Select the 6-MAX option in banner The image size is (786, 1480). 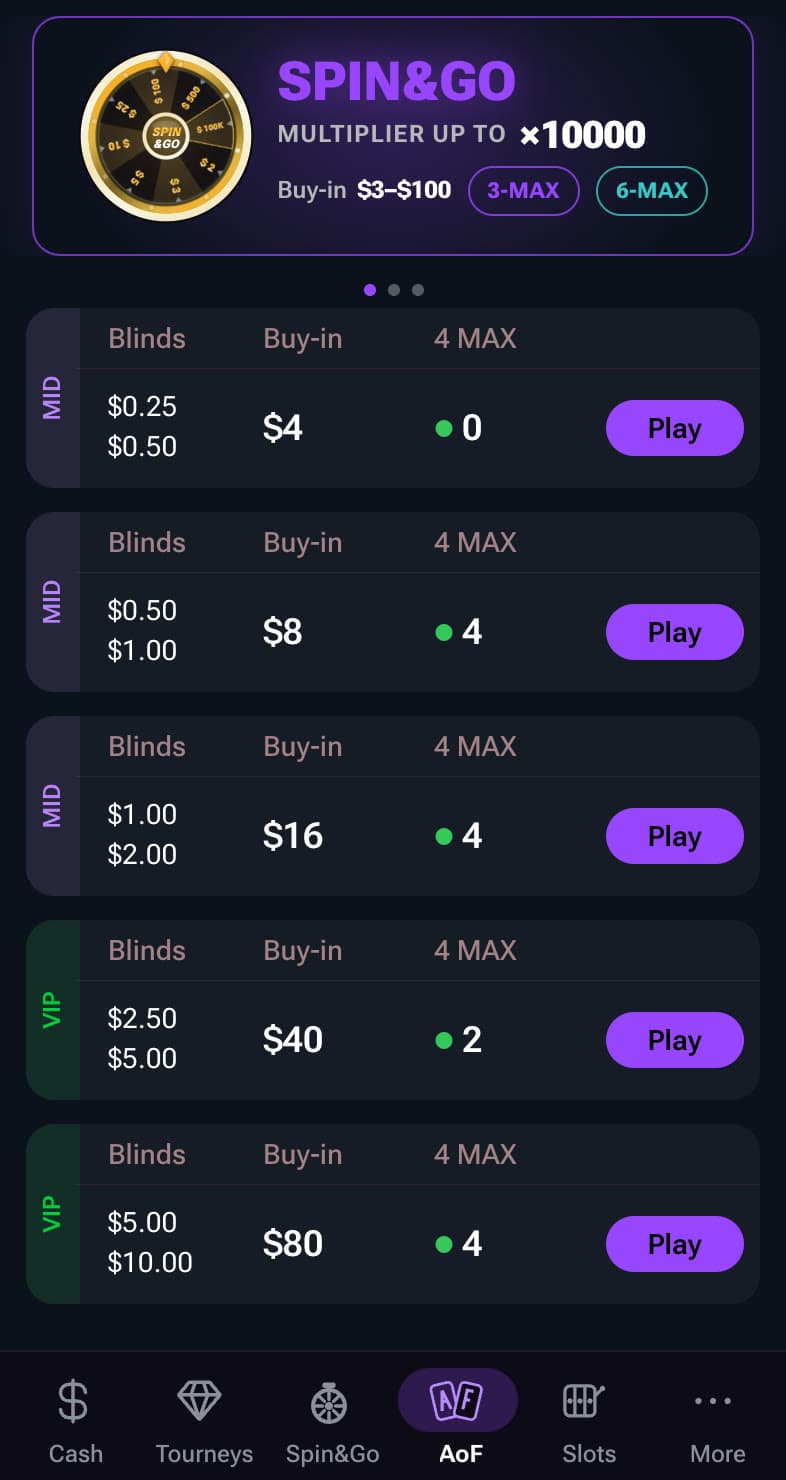651,191
